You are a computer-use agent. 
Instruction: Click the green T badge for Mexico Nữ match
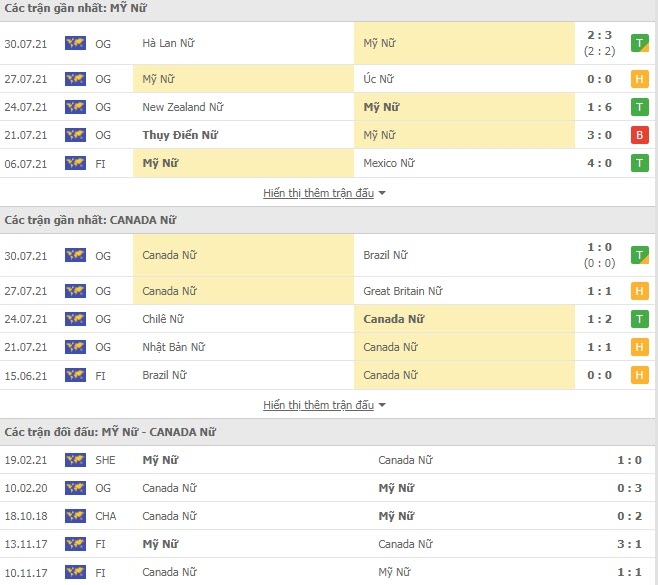[640, 163]
